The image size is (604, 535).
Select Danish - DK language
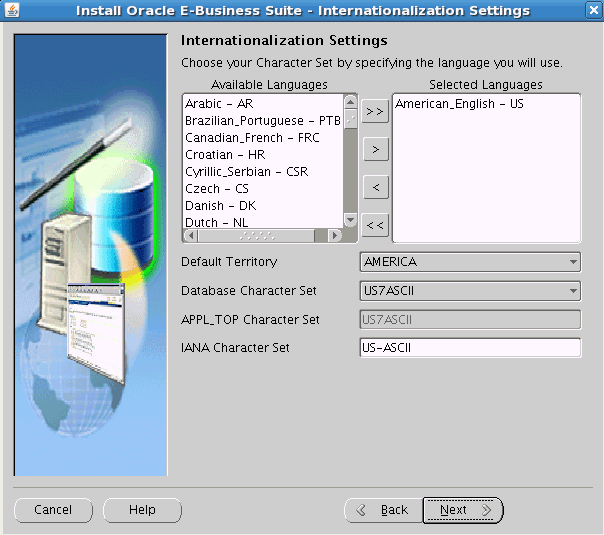(263, 205)
